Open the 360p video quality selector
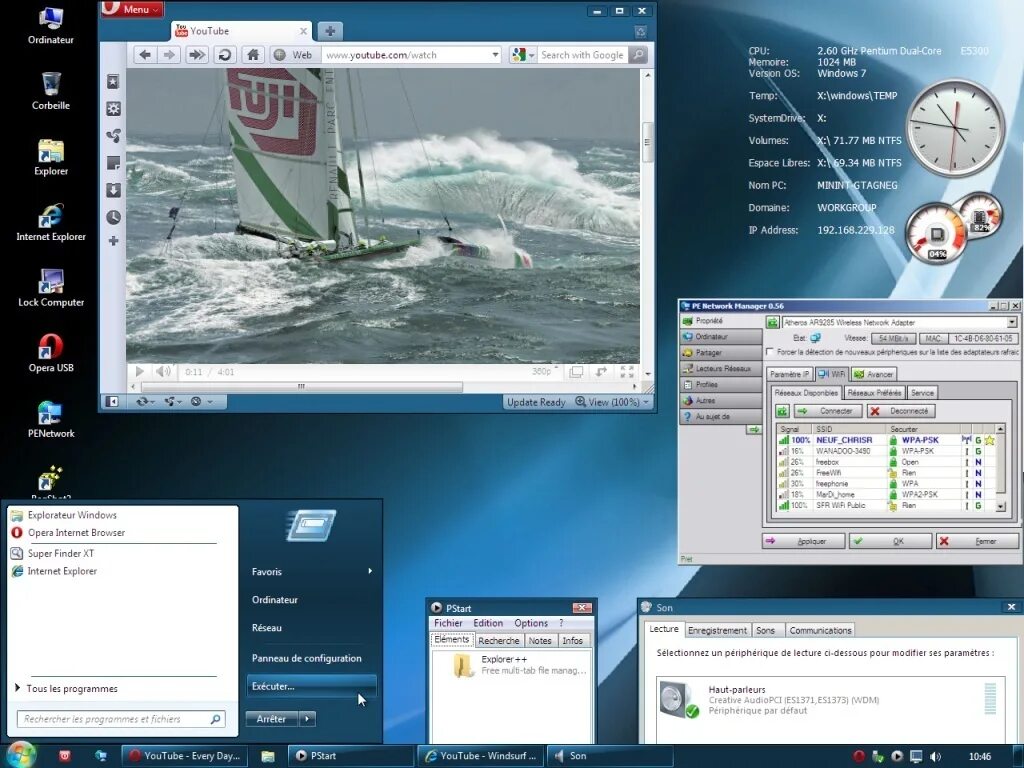This screenshot has height=768, width=1024. tap(545, 372)
